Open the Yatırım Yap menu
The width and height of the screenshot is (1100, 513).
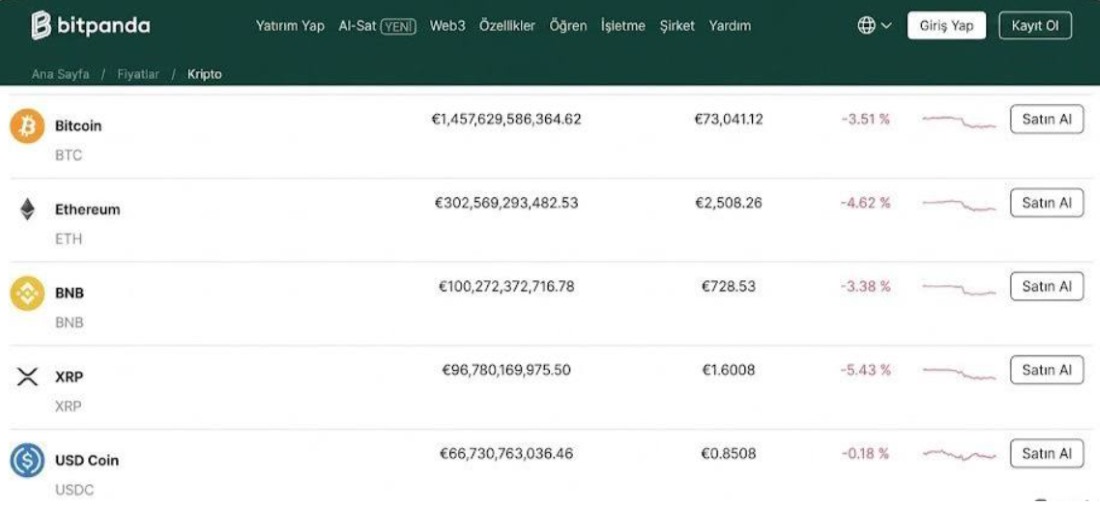tap(290, 26)
